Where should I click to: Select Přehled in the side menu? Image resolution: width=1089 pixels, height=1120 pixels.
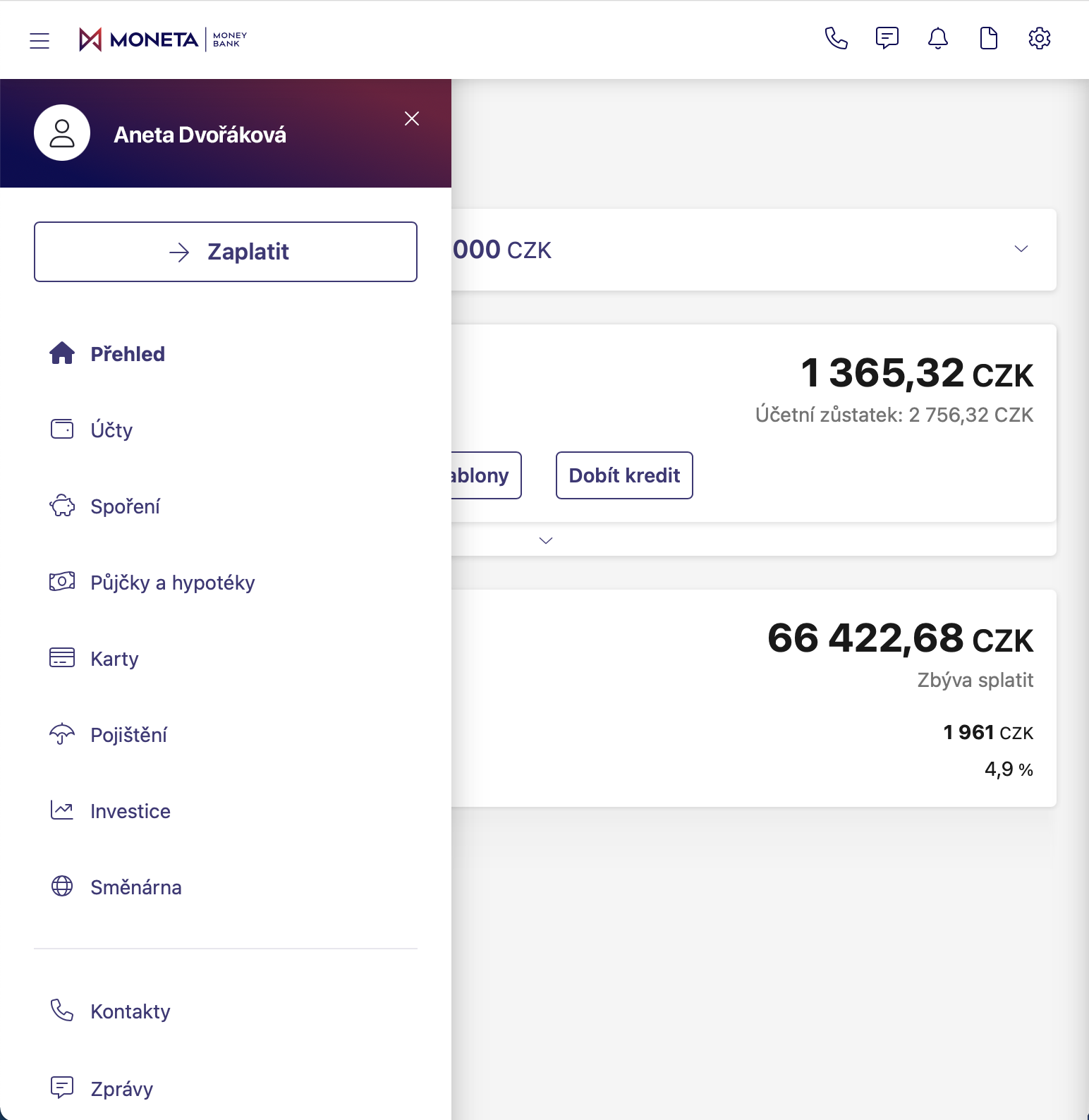(x=128, y=354)
